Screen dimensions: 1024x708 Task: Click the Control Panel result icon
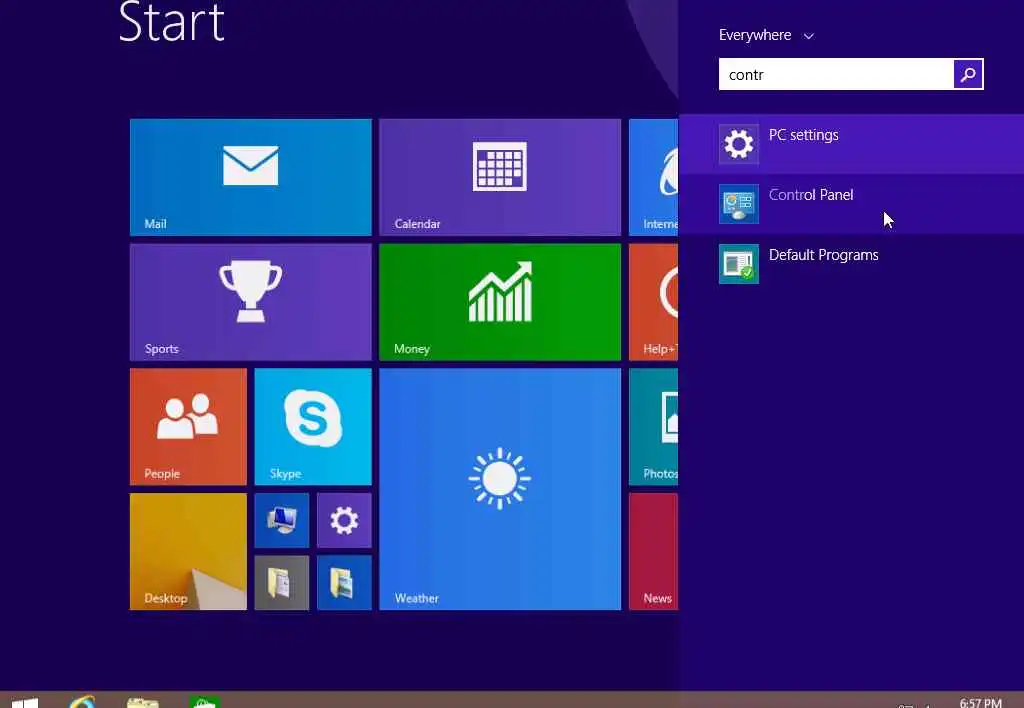point(739,204)
